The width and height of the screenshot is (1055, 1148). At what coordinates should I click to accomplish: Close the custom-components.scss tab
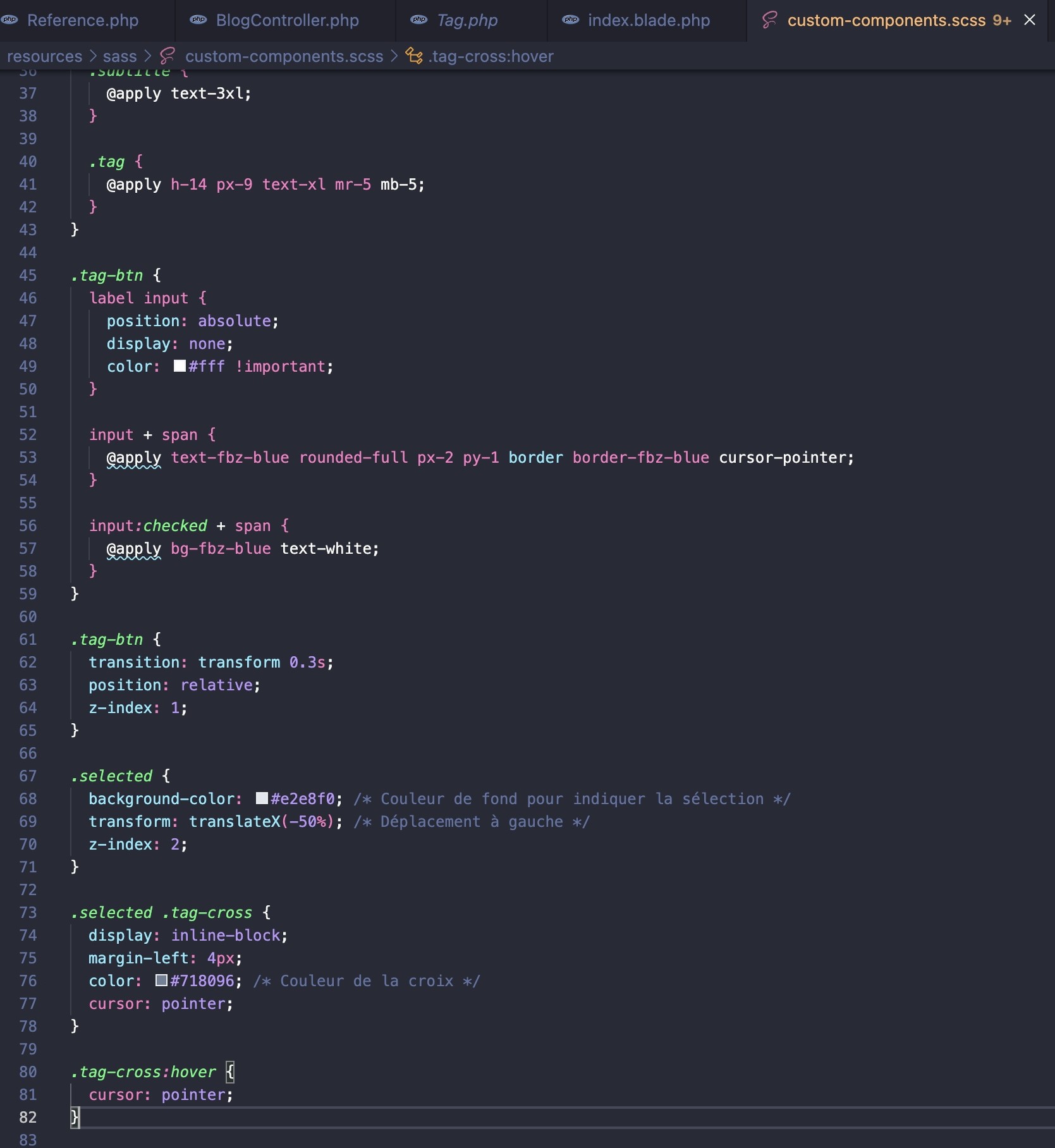pos(1030,20)
